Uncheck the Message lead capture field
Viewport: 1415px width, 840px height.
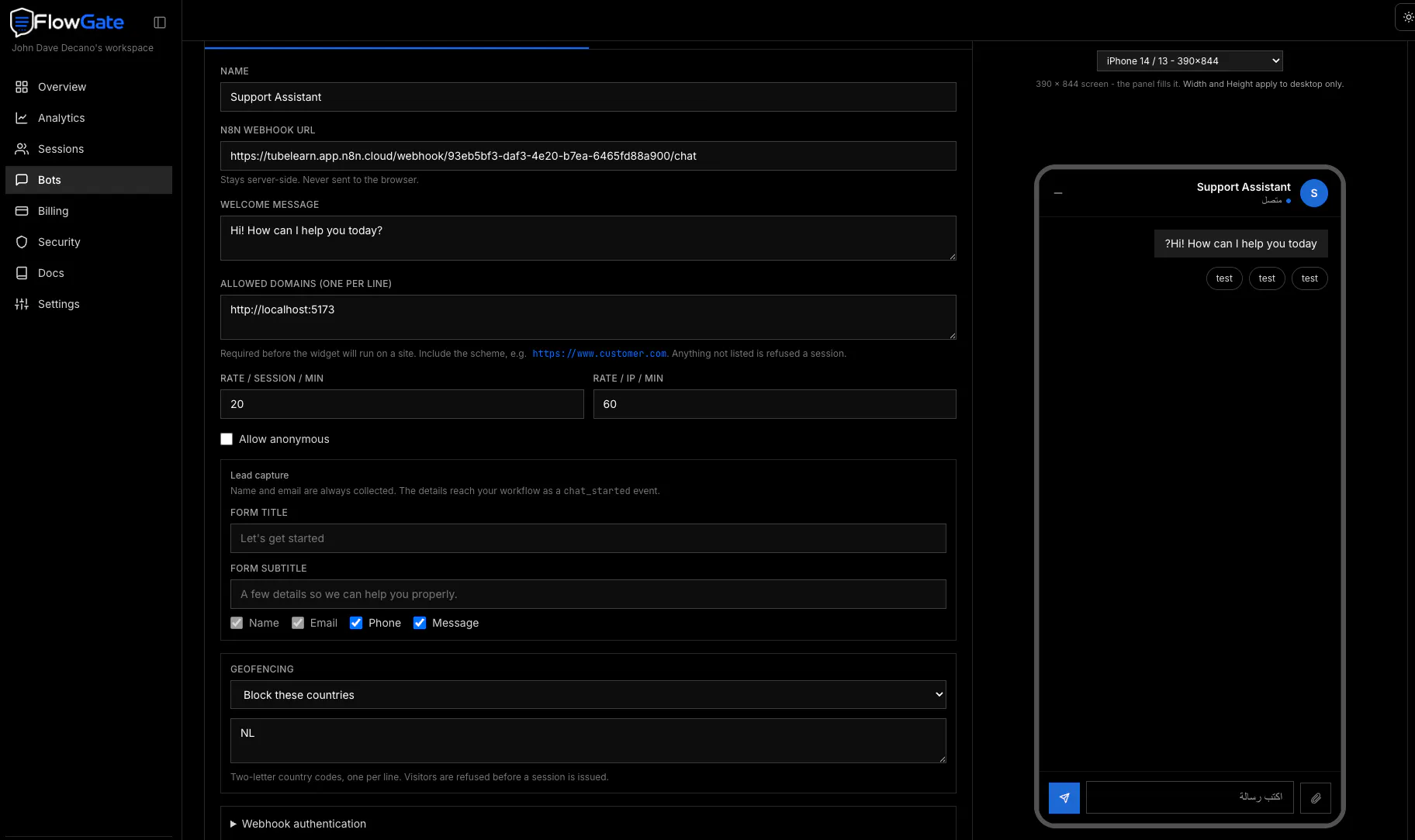coord(420,623)
